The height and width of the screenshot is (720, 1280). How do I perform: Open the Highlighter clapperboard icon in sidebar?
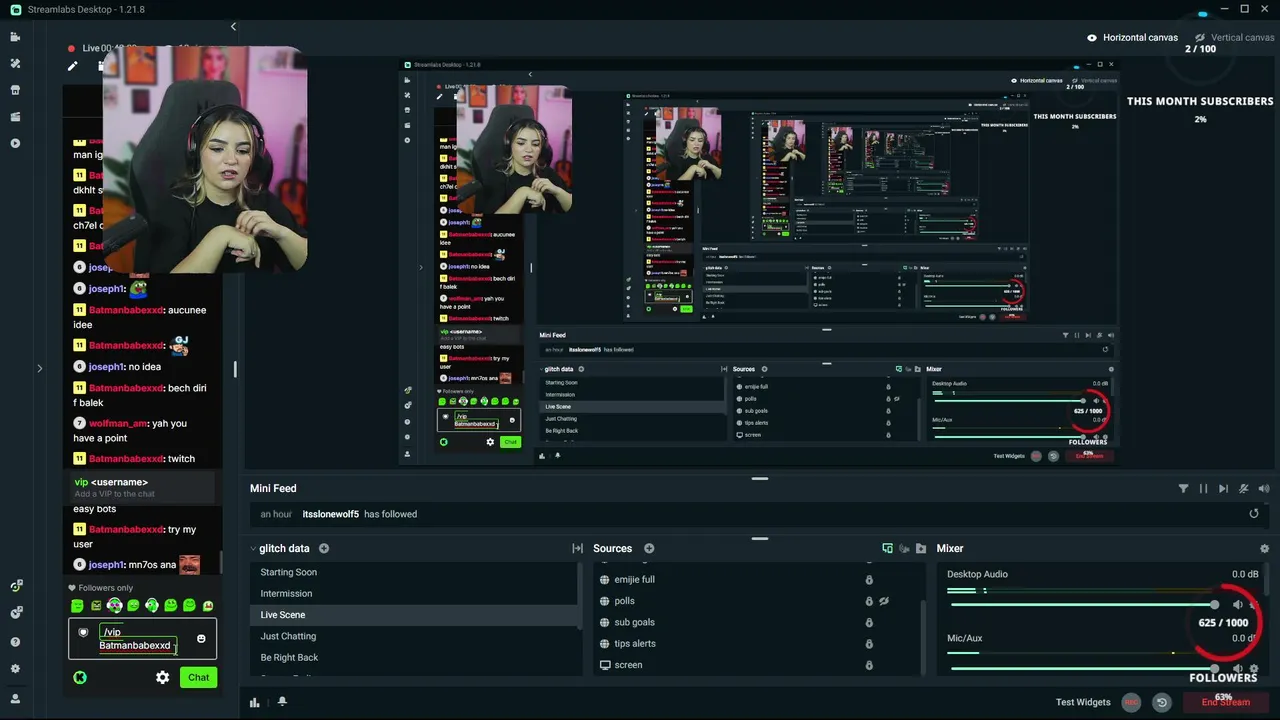coord(15,117)
